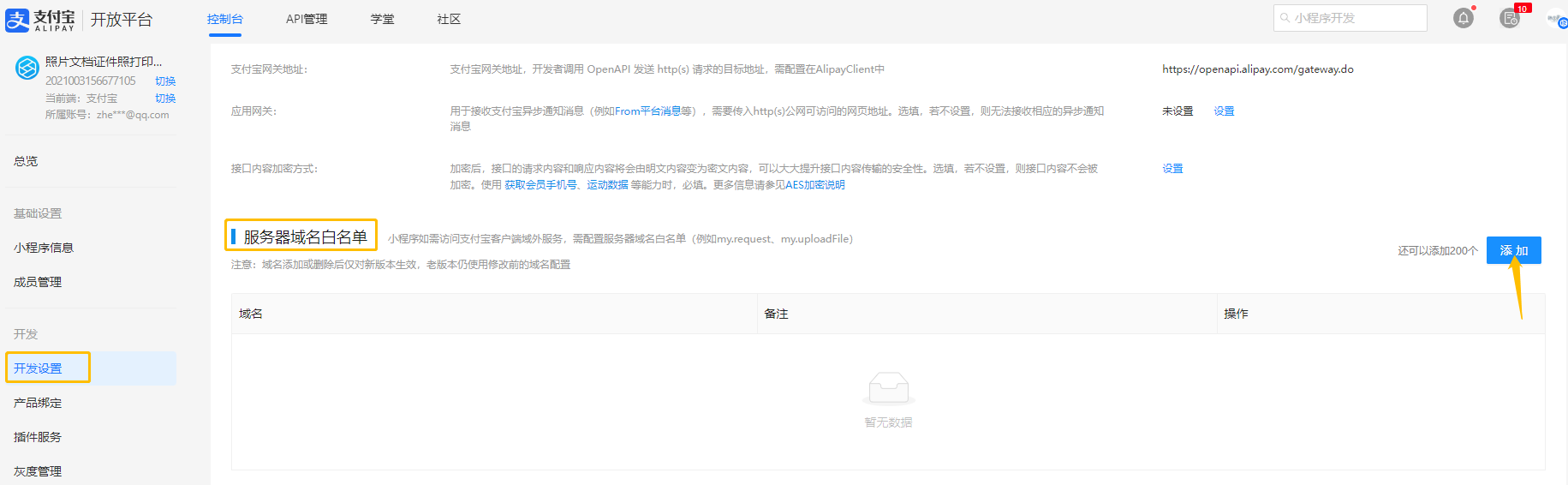Open the 学堂 tab
The height and width of the screenshot is (485, 1568).
click(383, 19)
